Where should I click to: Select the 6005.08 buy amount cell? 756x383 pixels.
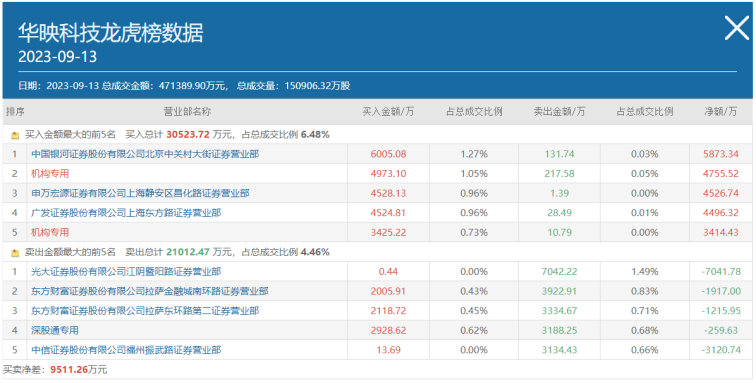(388, 154)
